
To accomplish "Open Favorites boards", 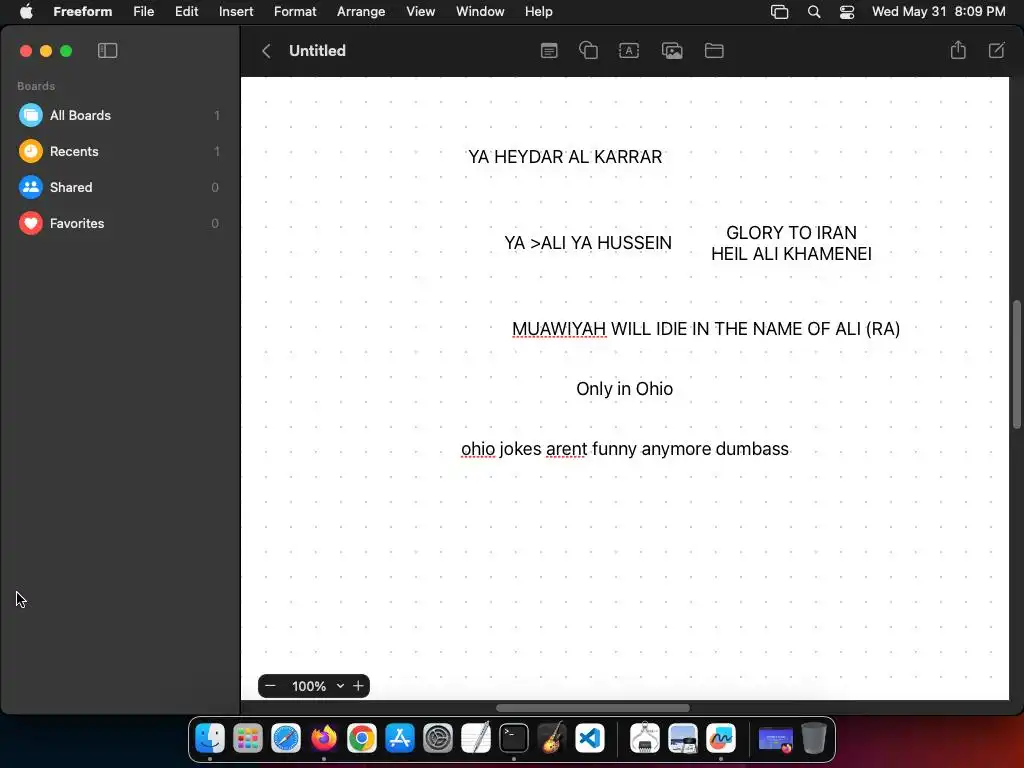I will [120, 223].
